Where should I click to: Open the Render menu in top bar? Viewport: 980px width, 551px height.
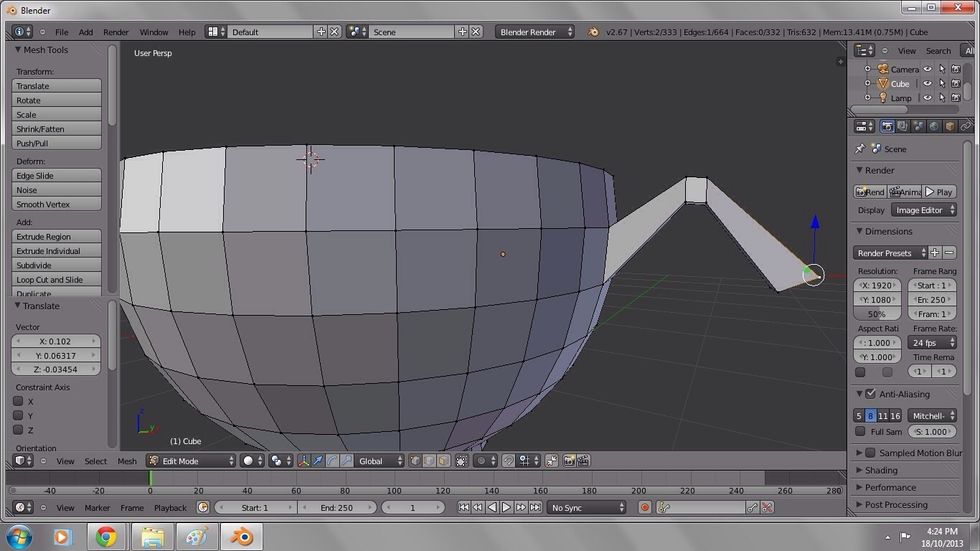point(116,32)
